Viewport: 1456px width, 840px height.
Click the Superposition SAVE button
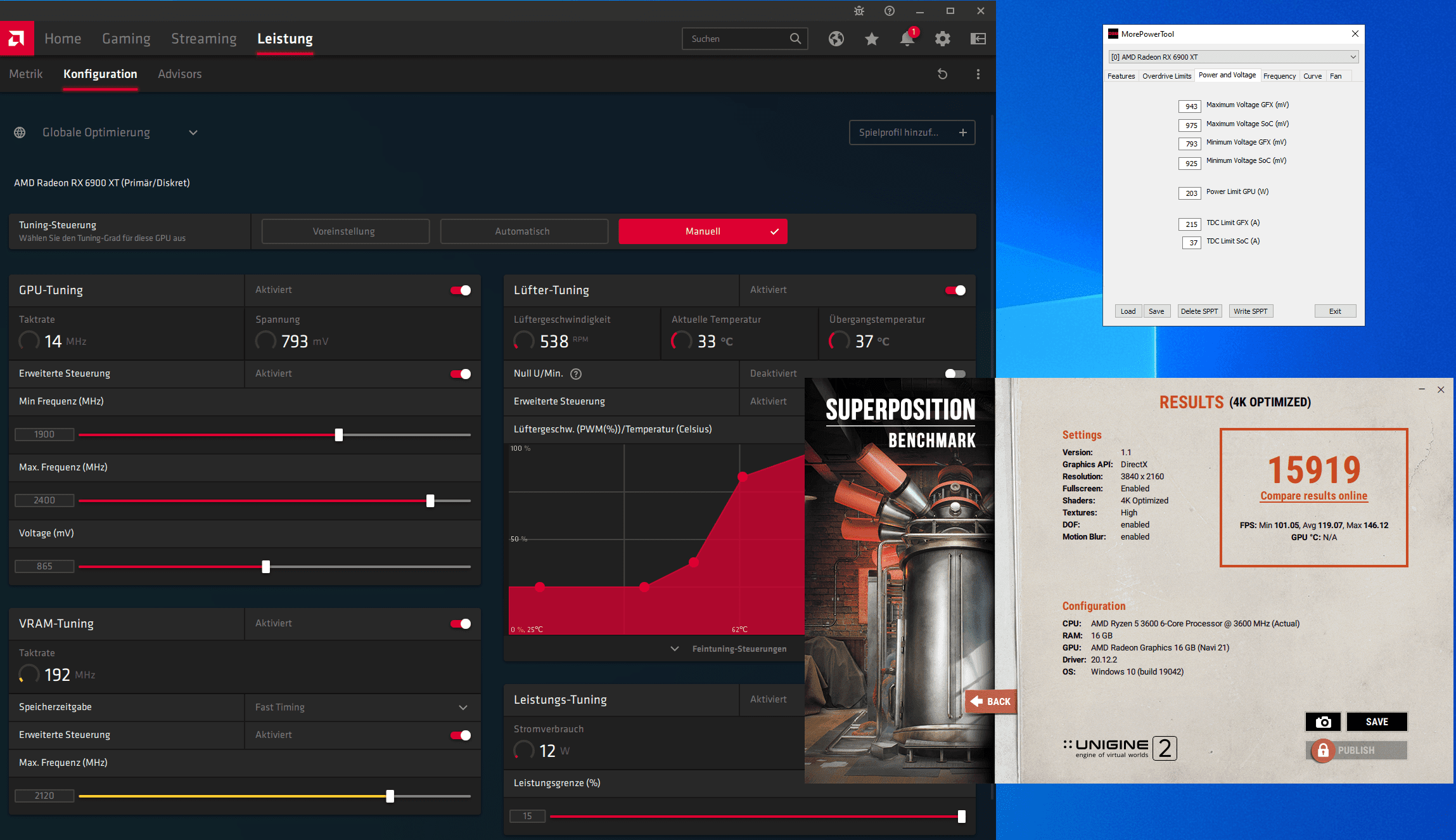(x=1377, y=721)
